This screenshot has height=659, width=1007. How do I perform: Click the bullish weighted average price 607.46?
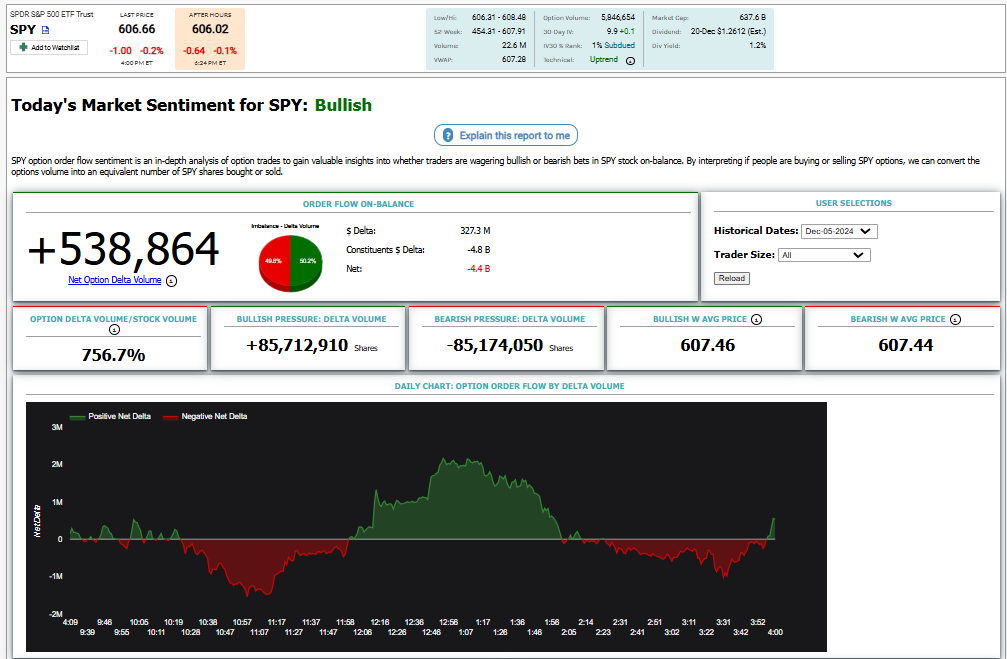708,346
